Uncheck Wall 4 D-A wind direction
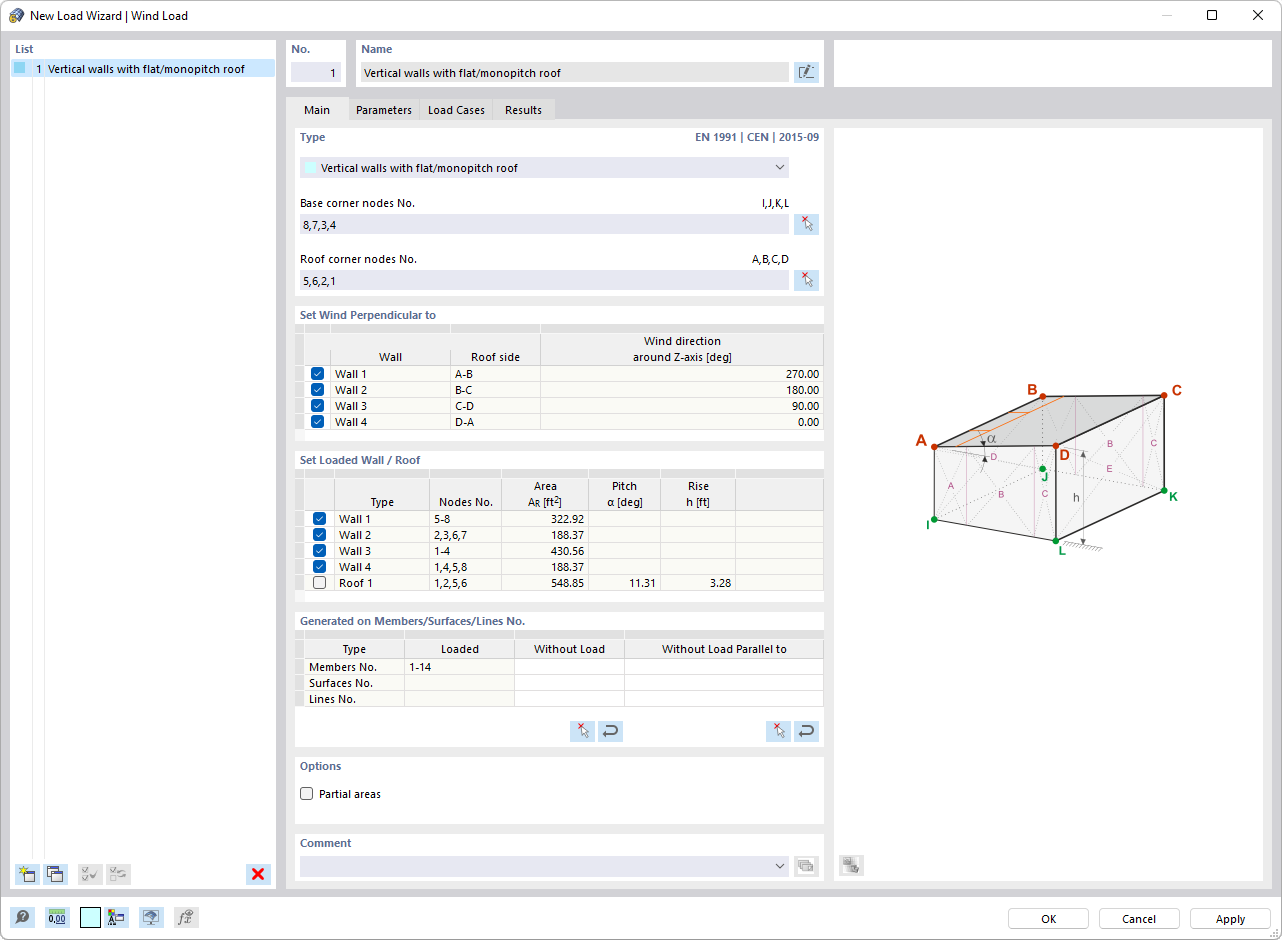1282x940 pixels. pos(317,422)
